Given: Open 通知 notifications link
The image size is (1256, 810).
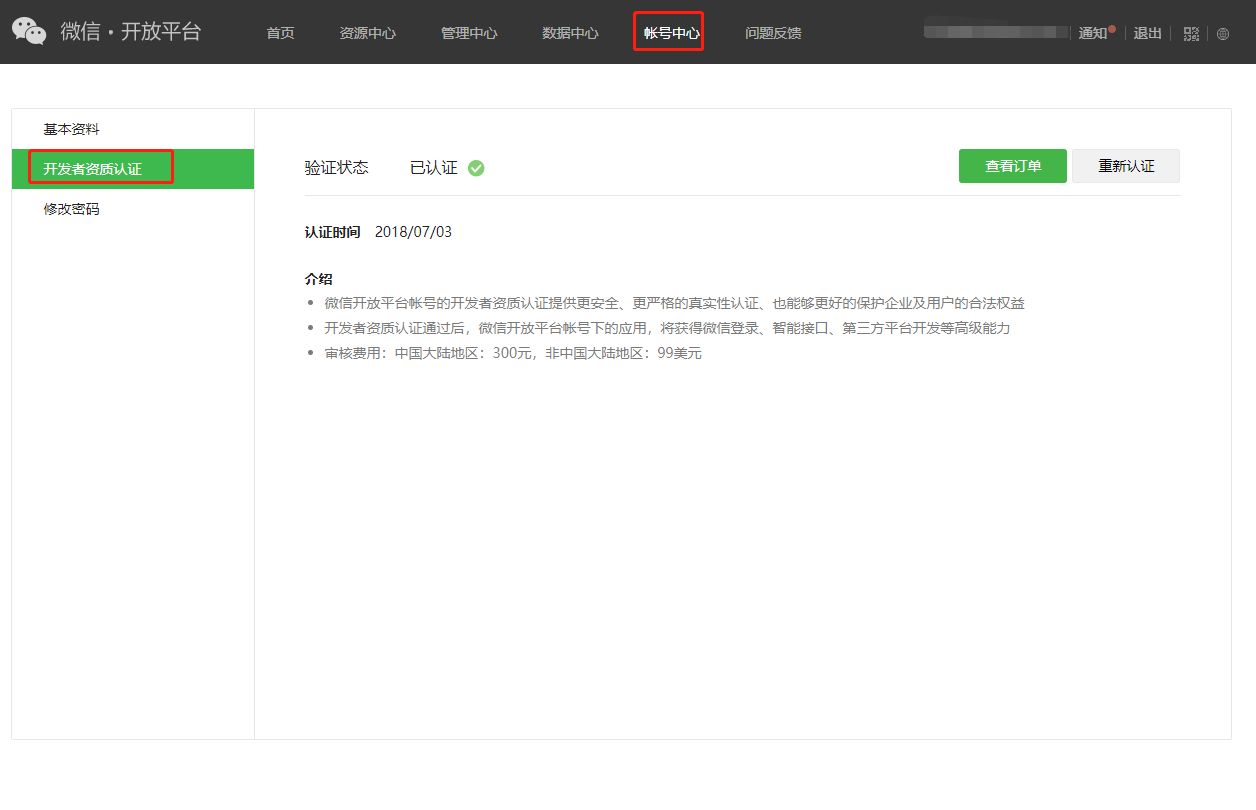Looking at the screenshot, I should (1093, 33).
